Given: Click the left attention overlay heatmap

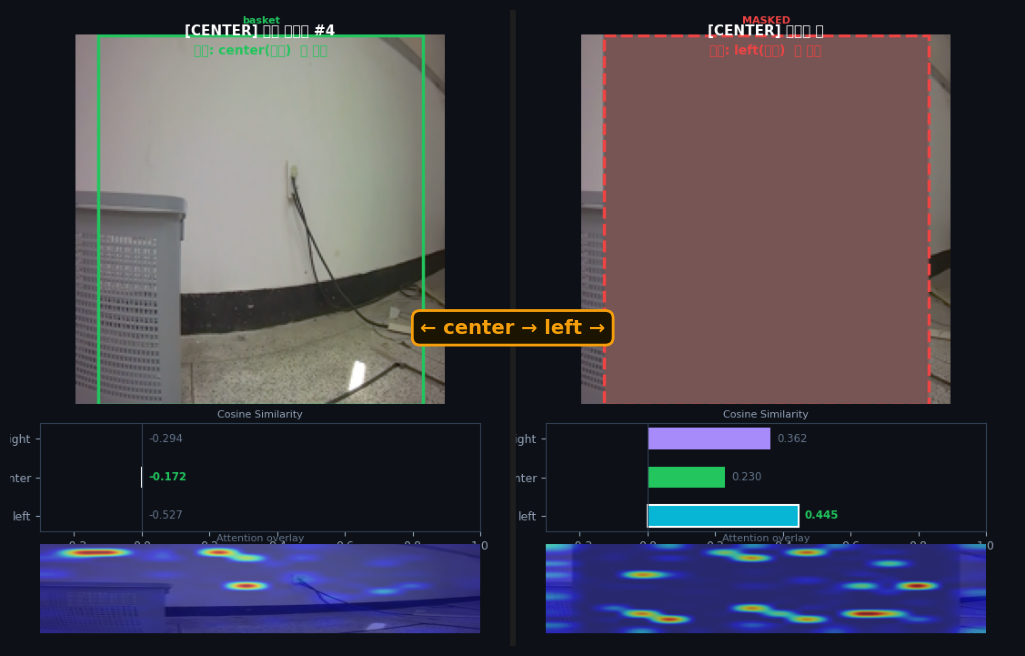Looking at the screenshot, I should pyautogui.click(x=260, y=588).
